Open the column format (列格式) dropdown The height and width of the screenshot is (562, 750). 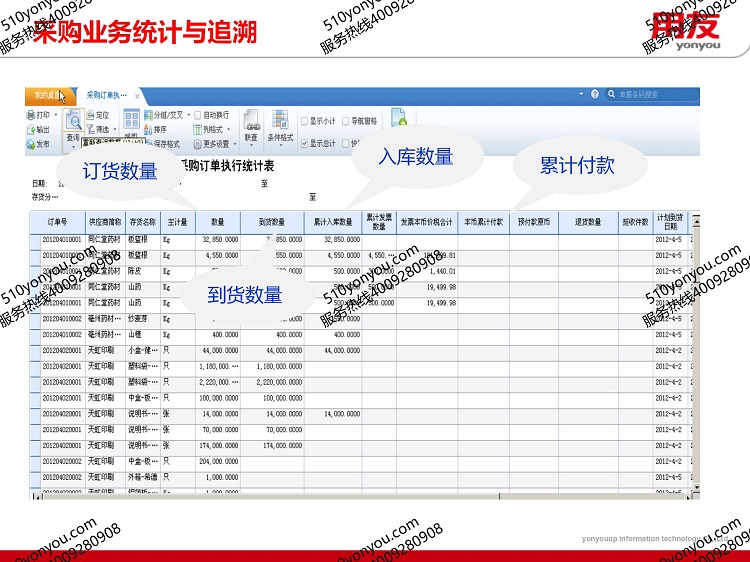tap(228, 129)
